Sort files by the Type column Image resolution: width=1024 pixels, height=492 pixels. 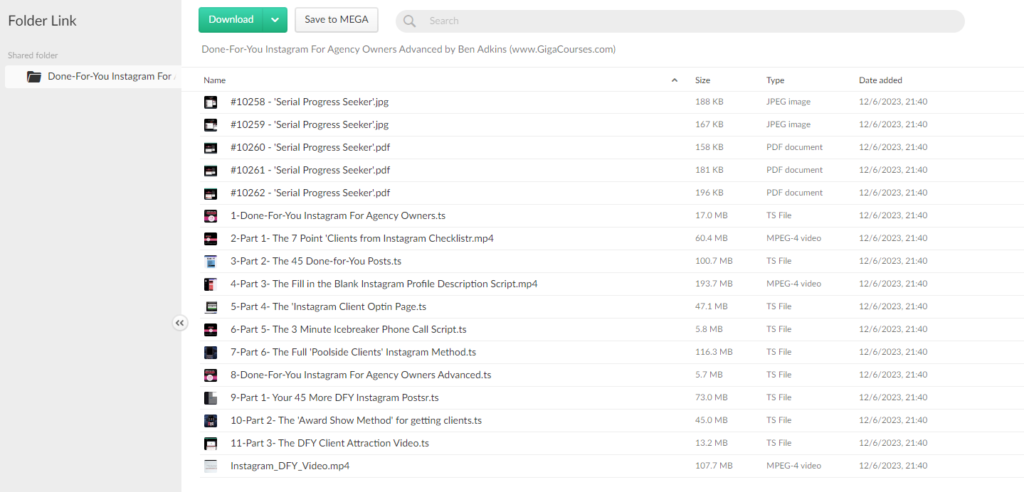click(x=775, y=80)
